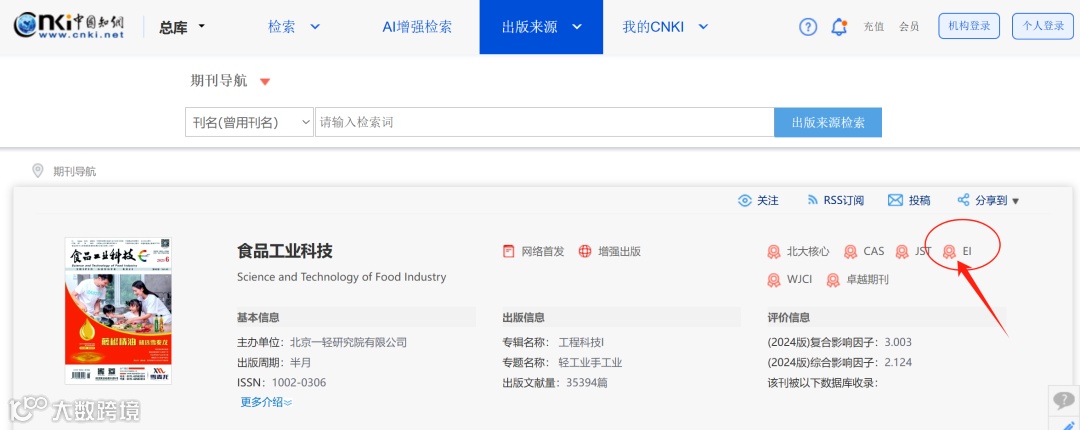The image size is (1080, 430).
Task: Expand 更多介绍 details
Action: 266,402
